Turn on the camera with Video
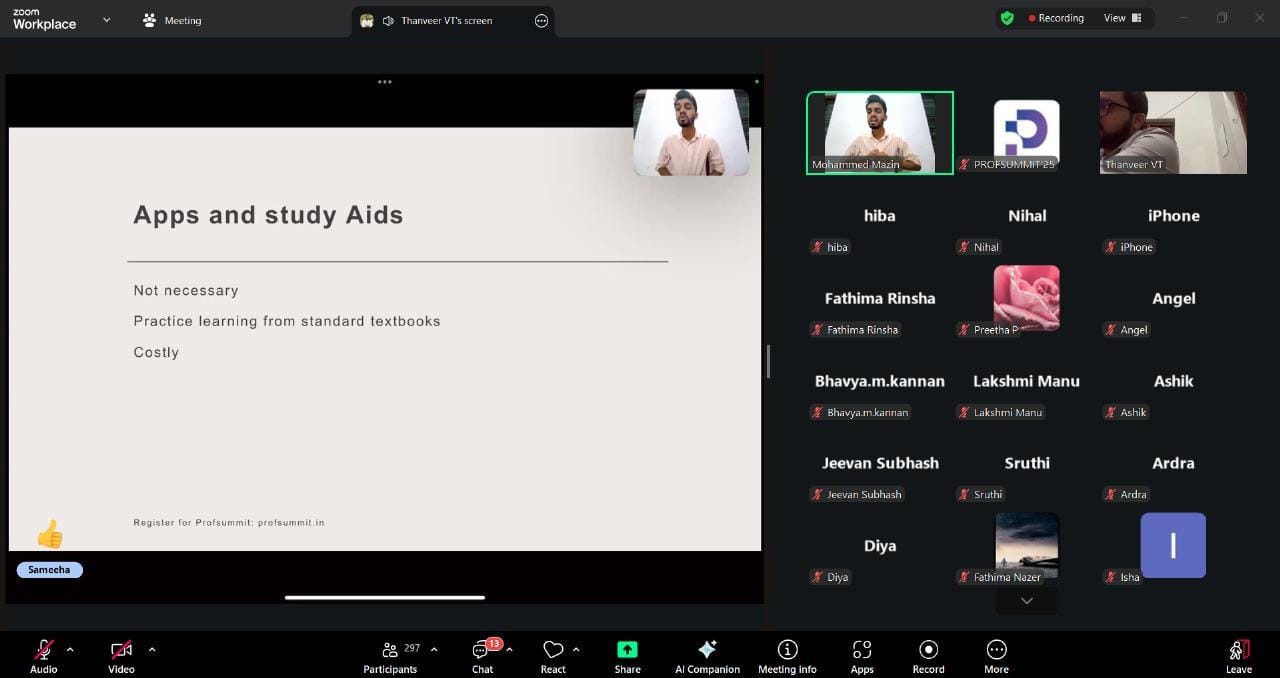 [x=121, y=650]
